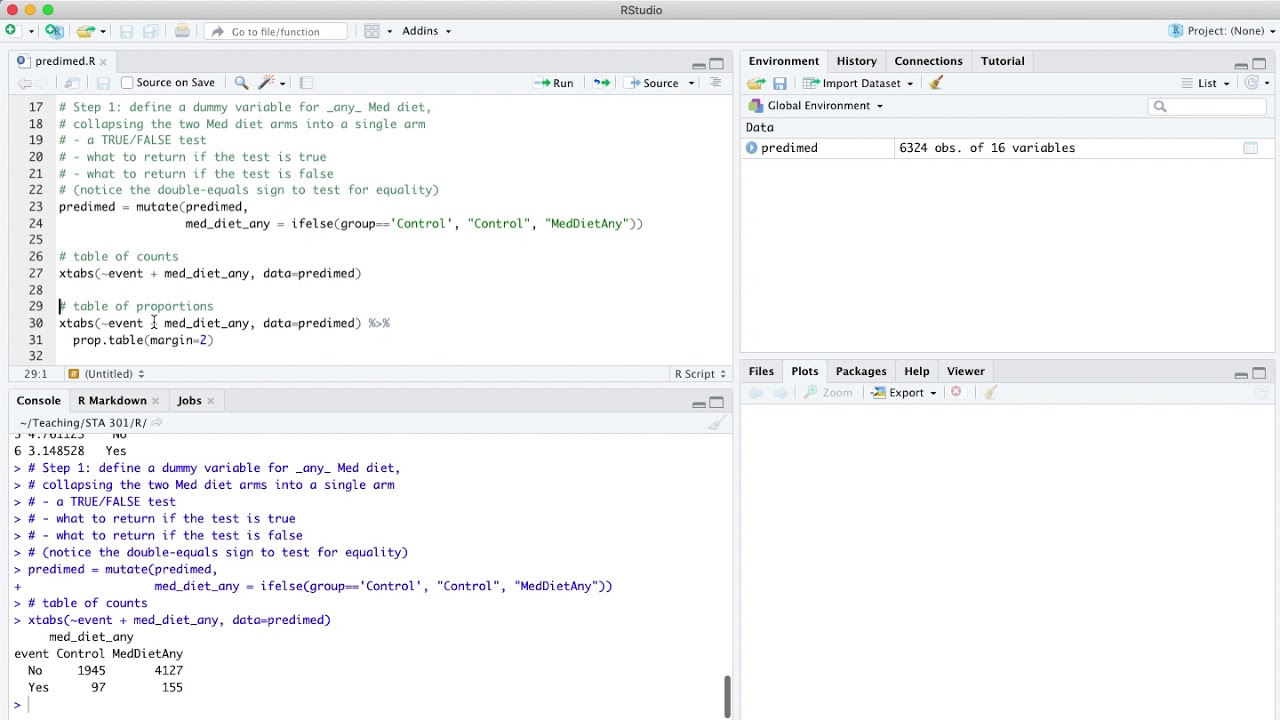Image resolution: width=1280 pixels, height=720 pixels.
Task: Expand the recent files dropdown arrow
Action: pos(103,31)
